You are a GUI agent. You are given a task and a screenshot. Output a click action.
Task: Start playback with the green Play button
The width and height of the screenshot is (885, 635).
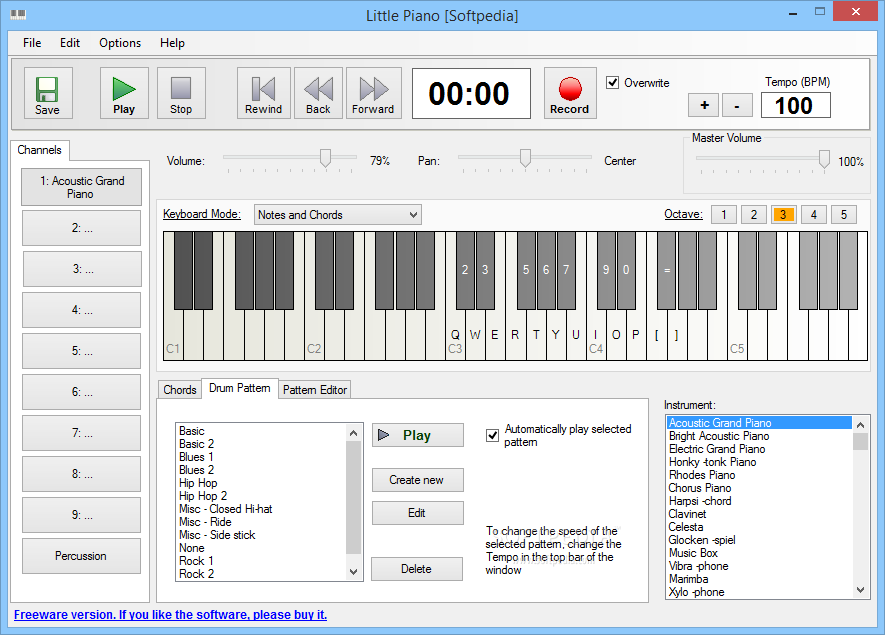124,93
